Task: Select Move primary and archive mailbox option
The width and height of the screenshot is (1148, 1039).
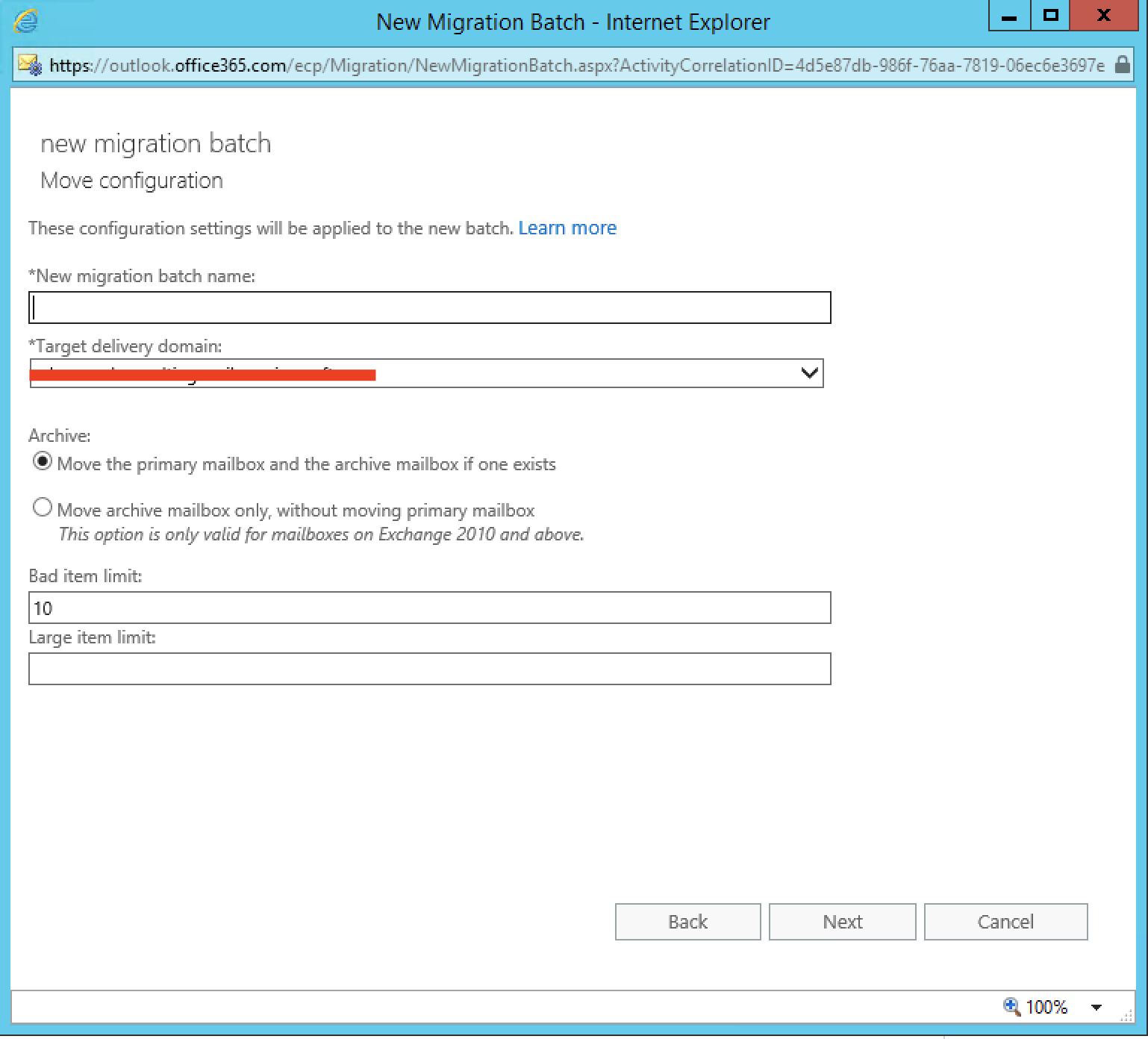Action: 43,462
